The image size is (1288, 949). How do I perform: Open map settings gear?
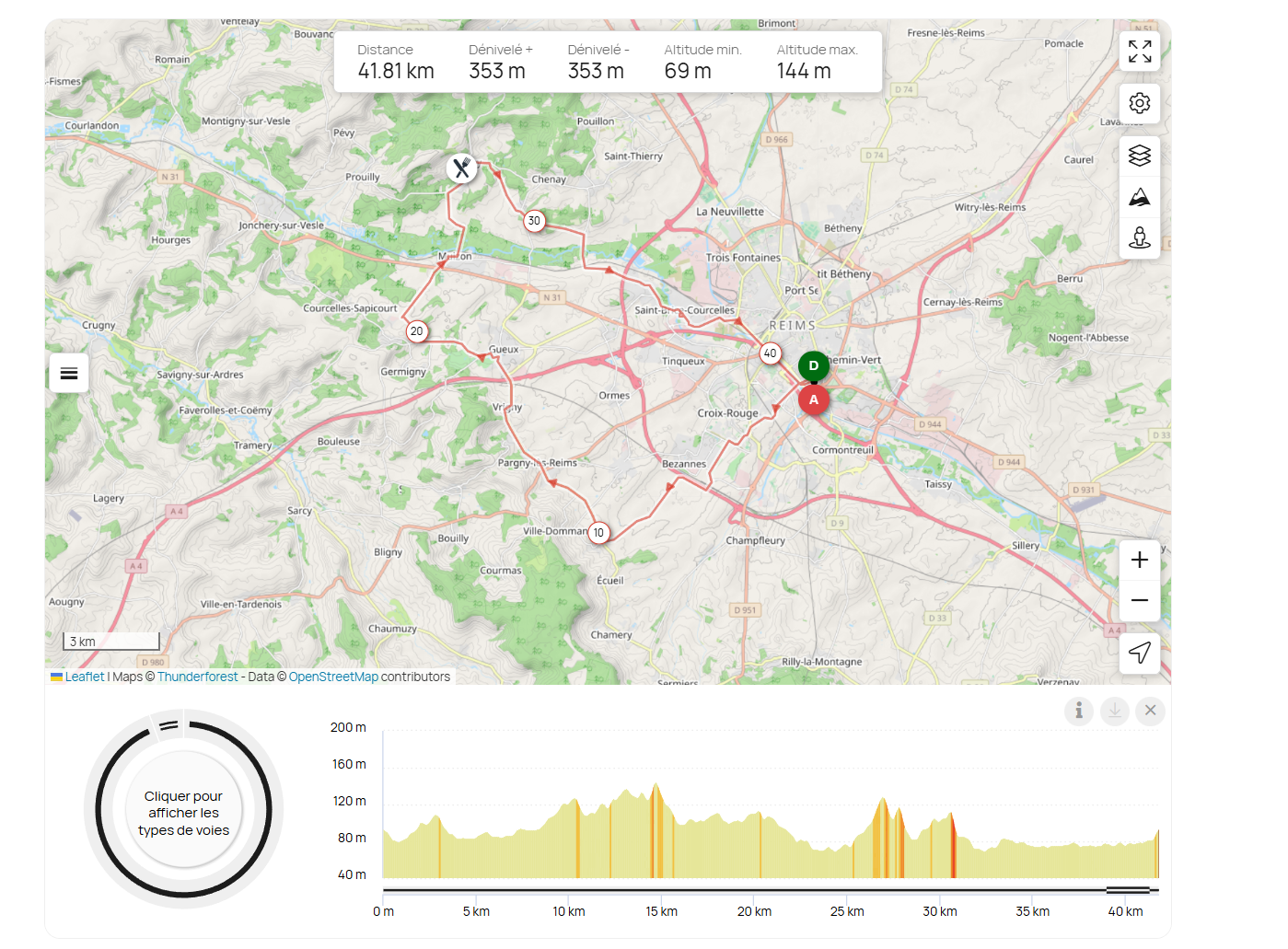(1139, 103)
